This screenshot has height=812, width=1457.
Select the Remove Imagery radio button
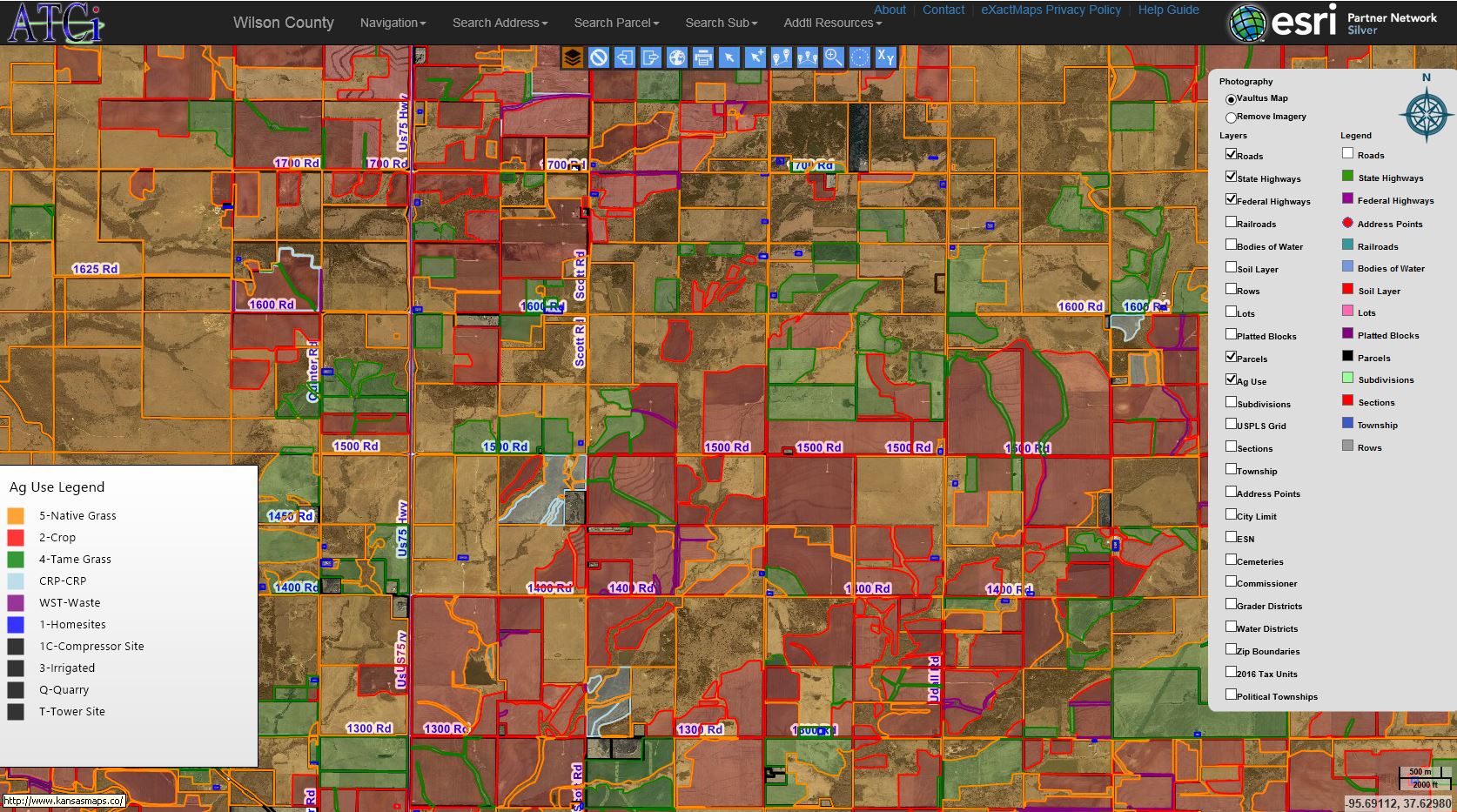(x=1231, y=117)
